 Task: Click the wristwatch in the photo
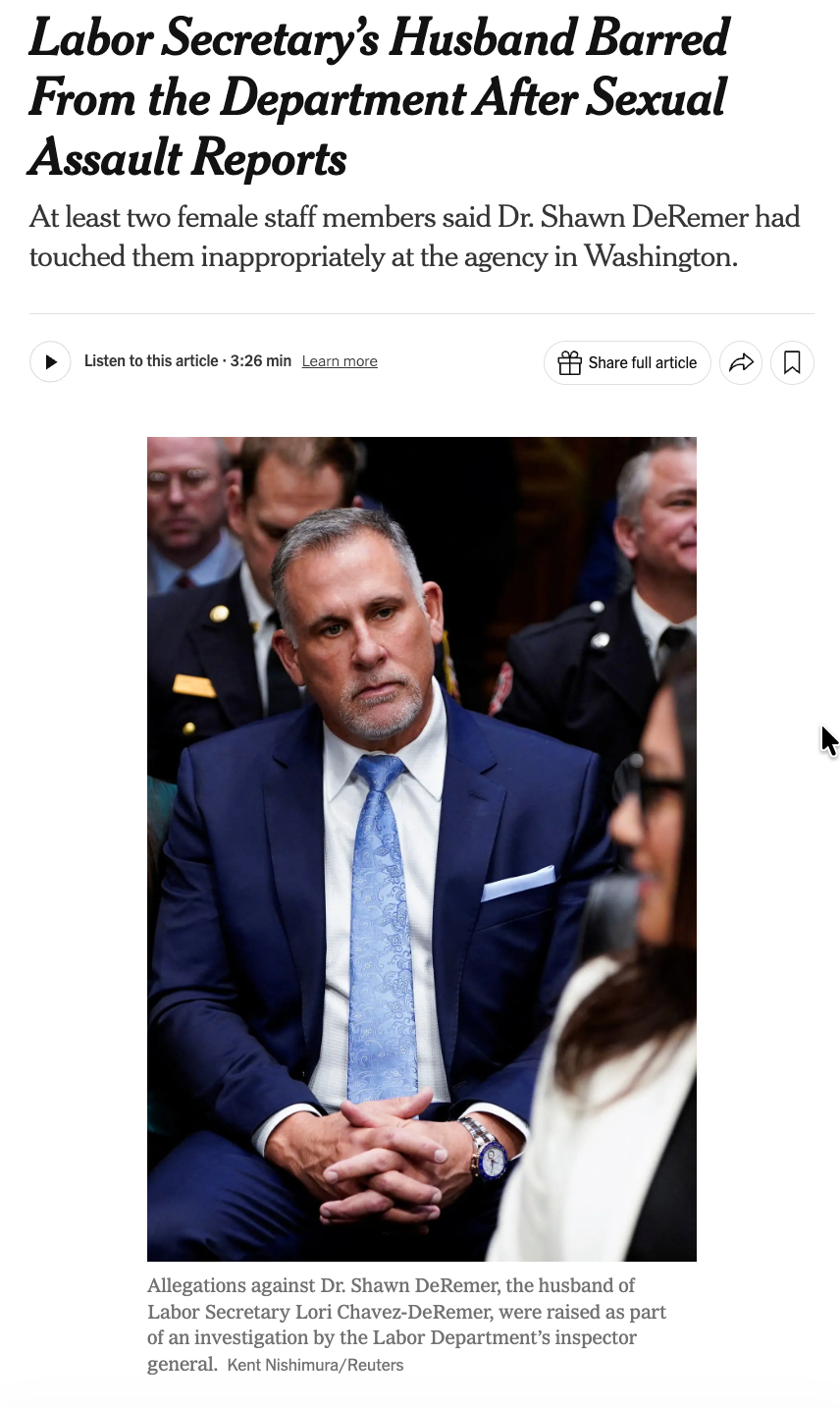[484, 1151]
